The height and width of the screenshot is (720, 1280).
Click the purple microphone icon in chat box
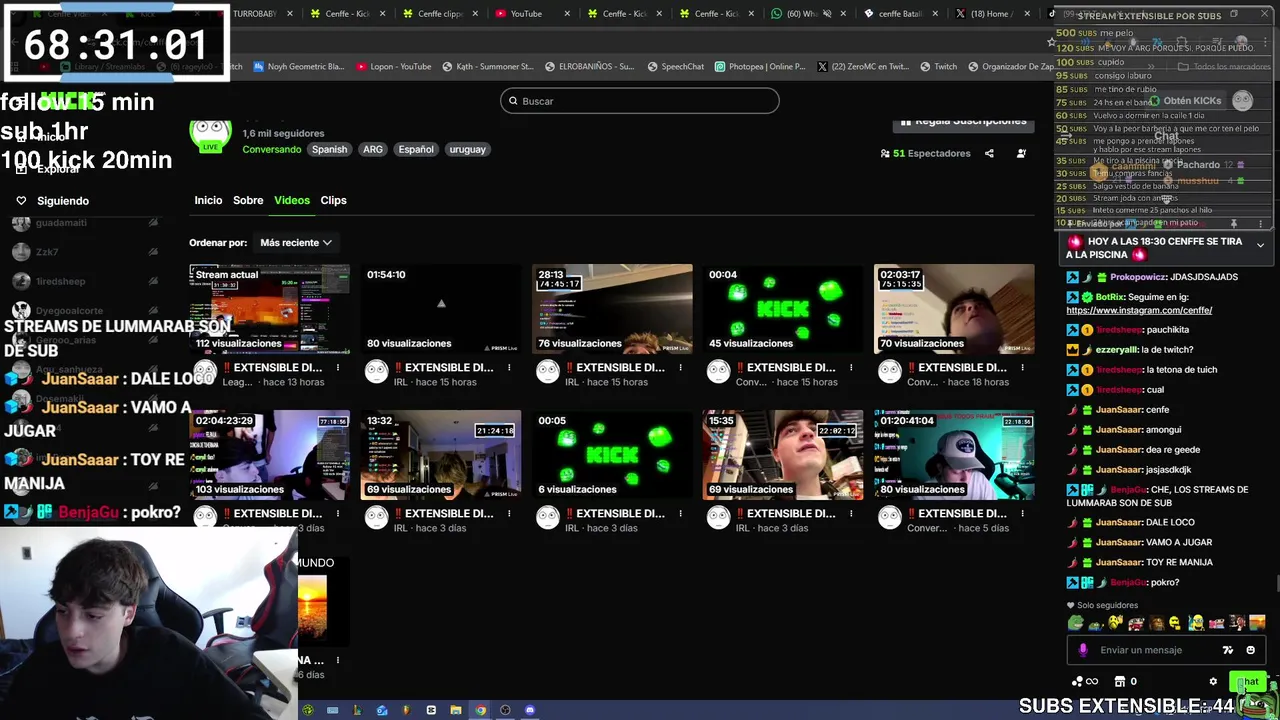[1083, 650]
